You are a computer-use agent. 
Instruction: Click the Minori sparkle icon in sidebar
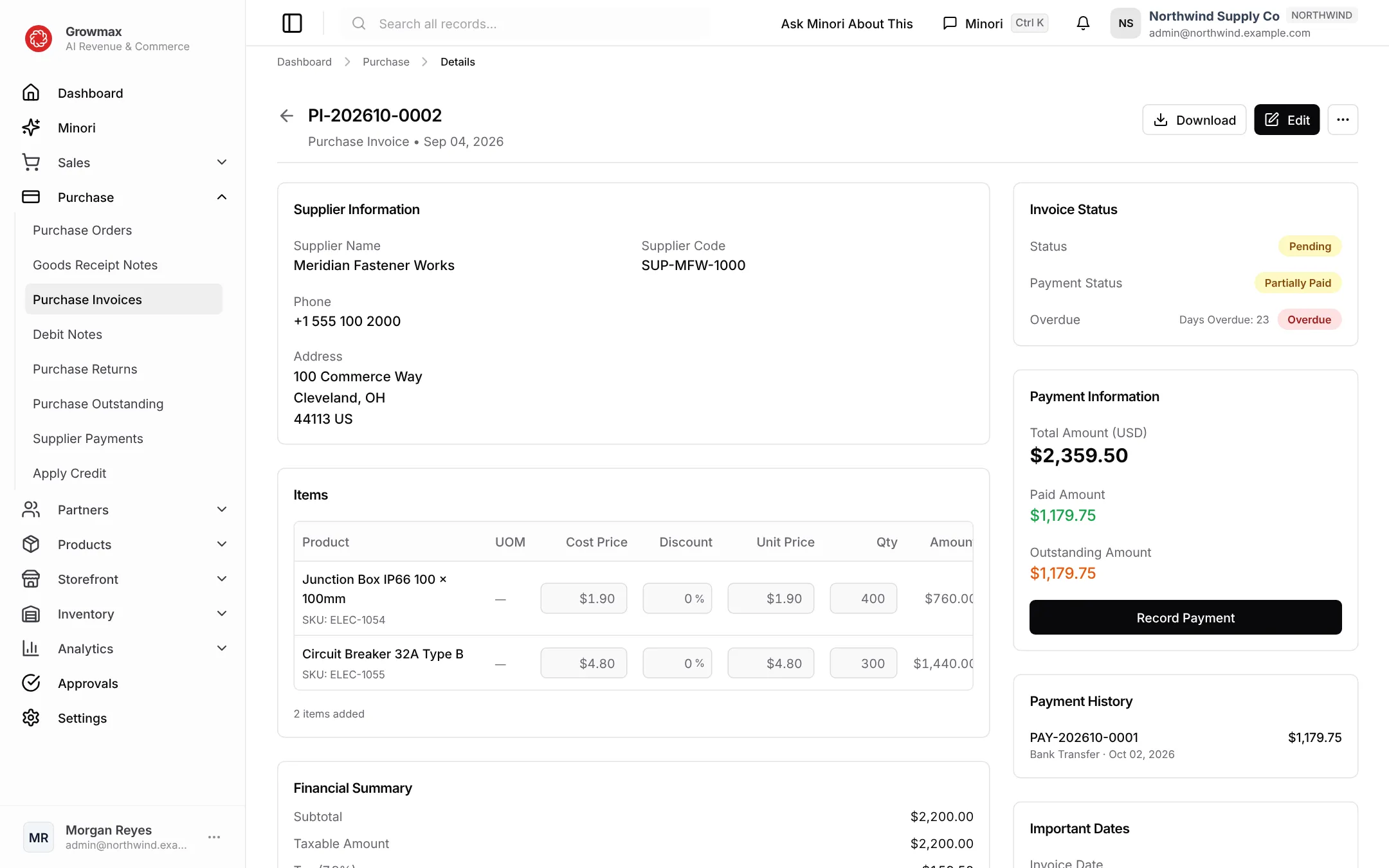coord(31,128)
